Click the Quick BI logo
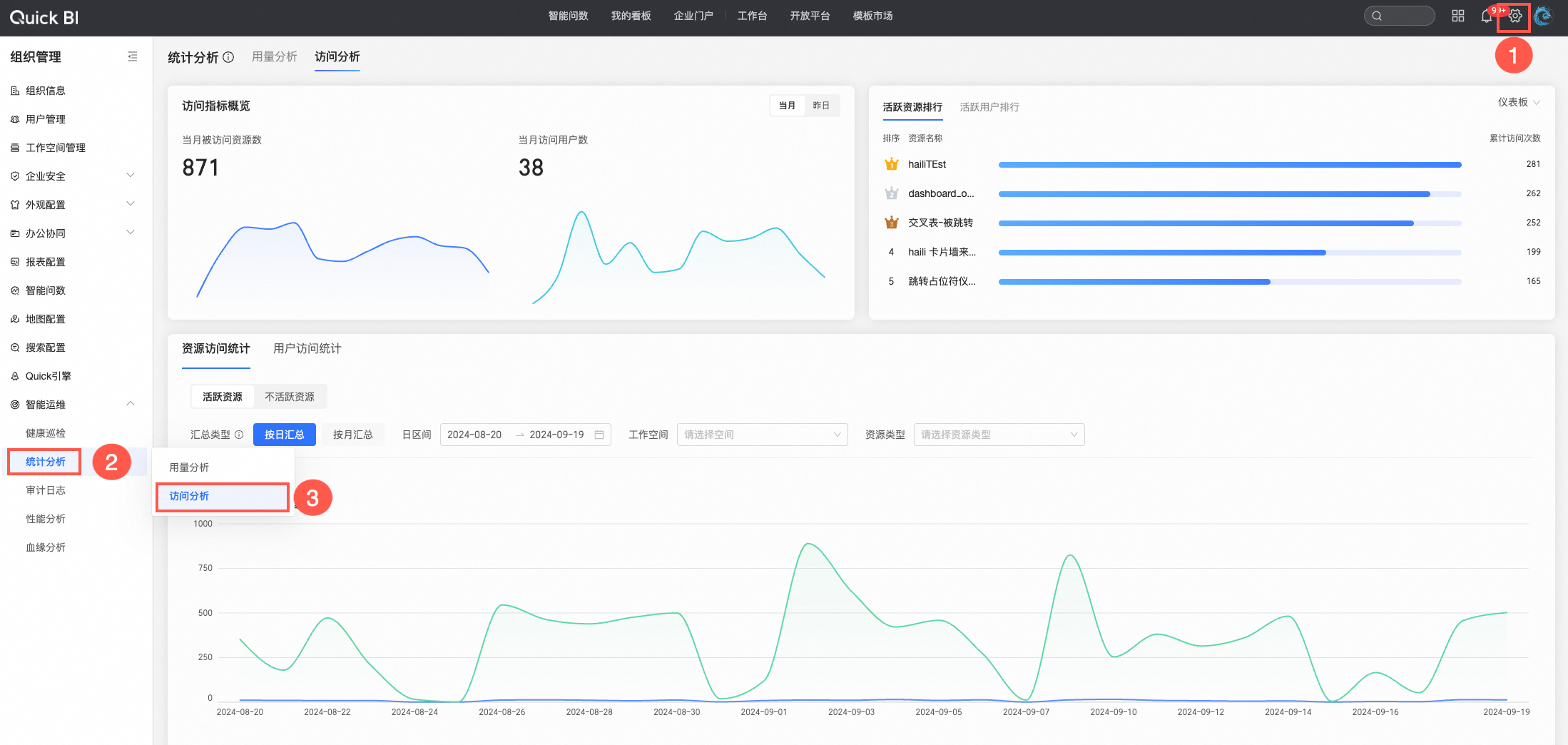The width and height of the screenshot is (1568, 745). click(x=44, y=18)
